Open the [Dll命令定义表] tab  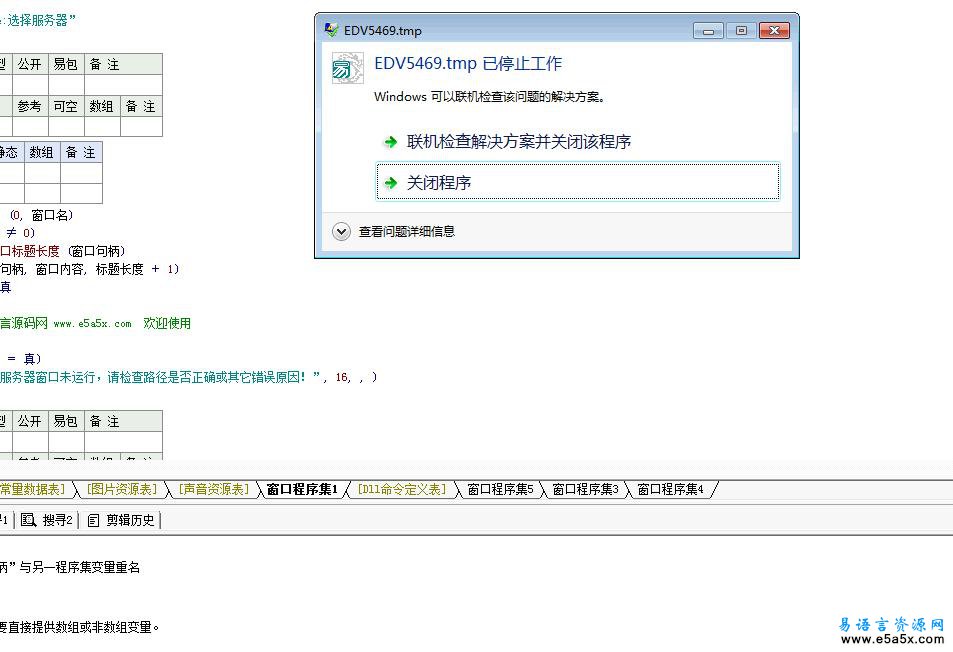point(402,489)
